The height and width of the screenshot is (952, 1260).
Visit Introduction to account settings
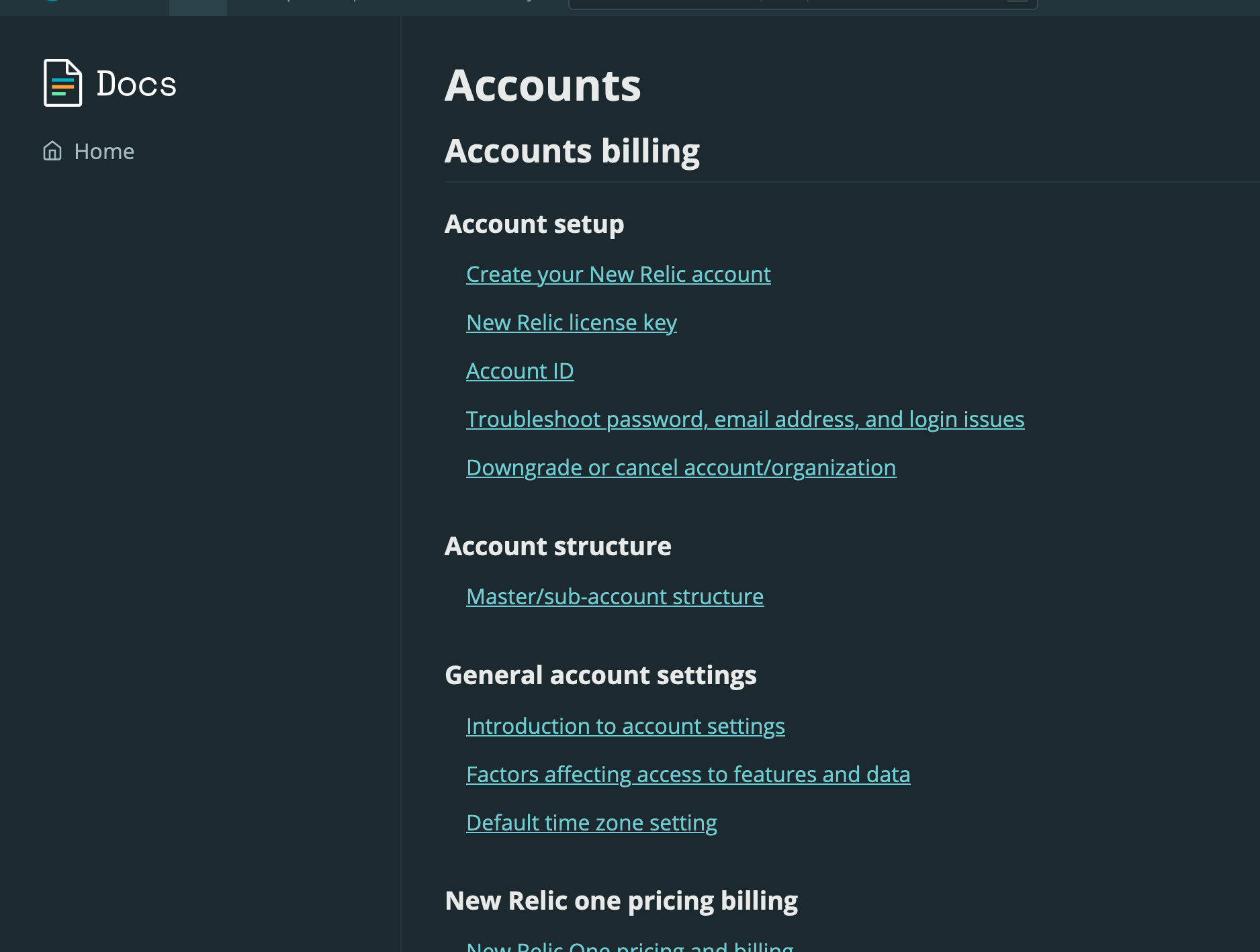click(625, 726)
